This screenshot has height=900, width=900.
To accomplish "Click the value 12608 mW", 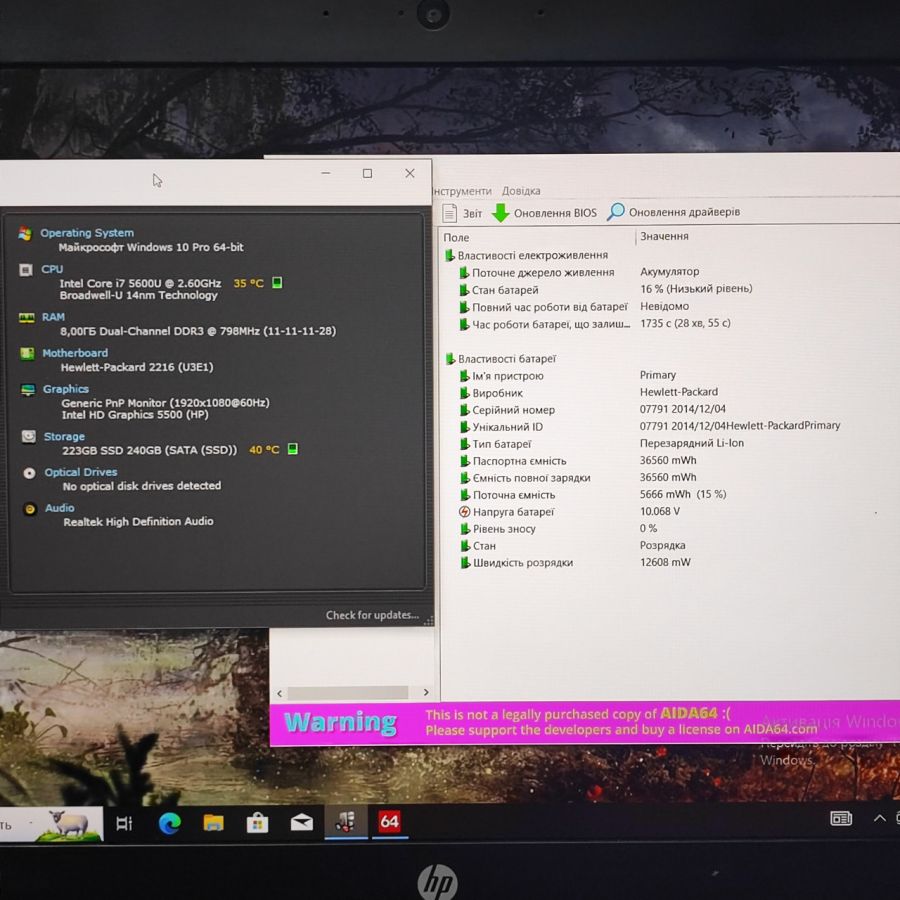I will (x=665, y=562).
